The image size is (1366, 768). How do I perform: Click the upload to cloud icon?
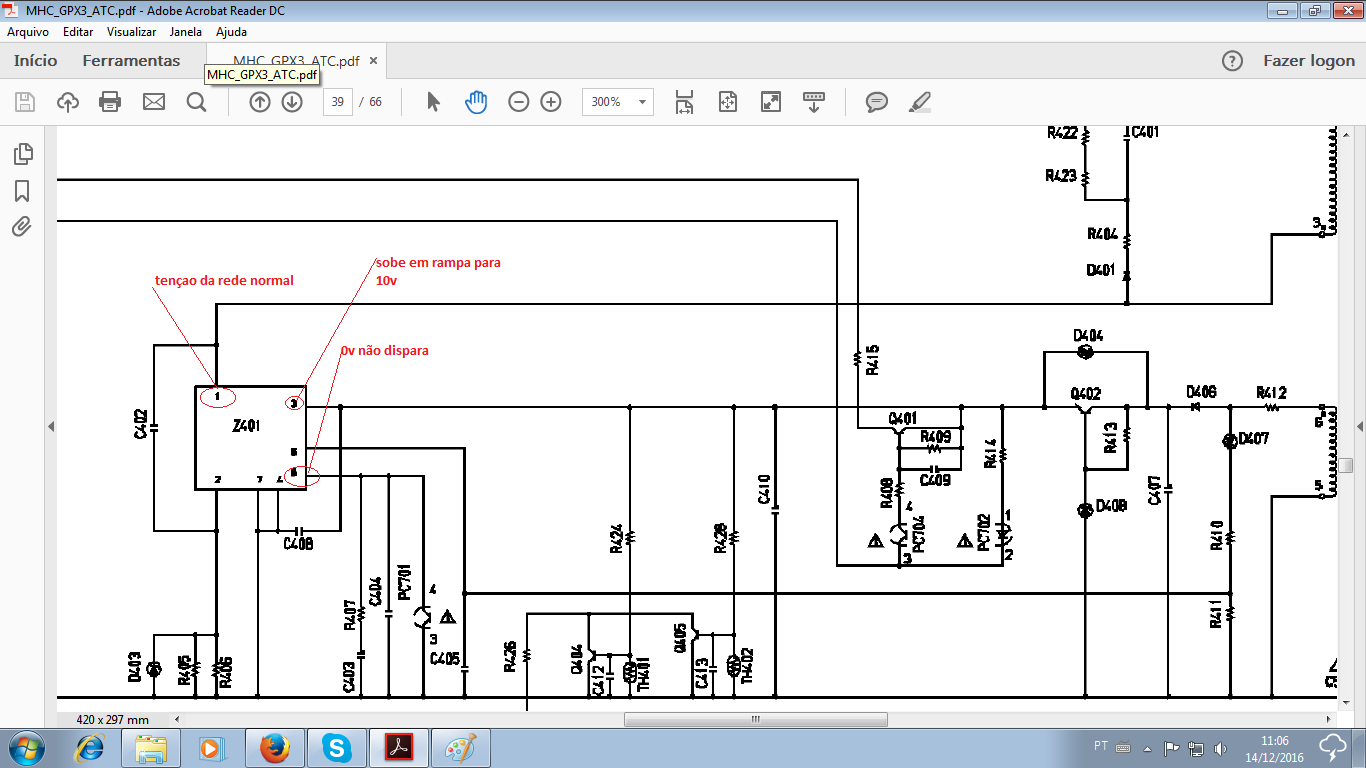[68, 102]
